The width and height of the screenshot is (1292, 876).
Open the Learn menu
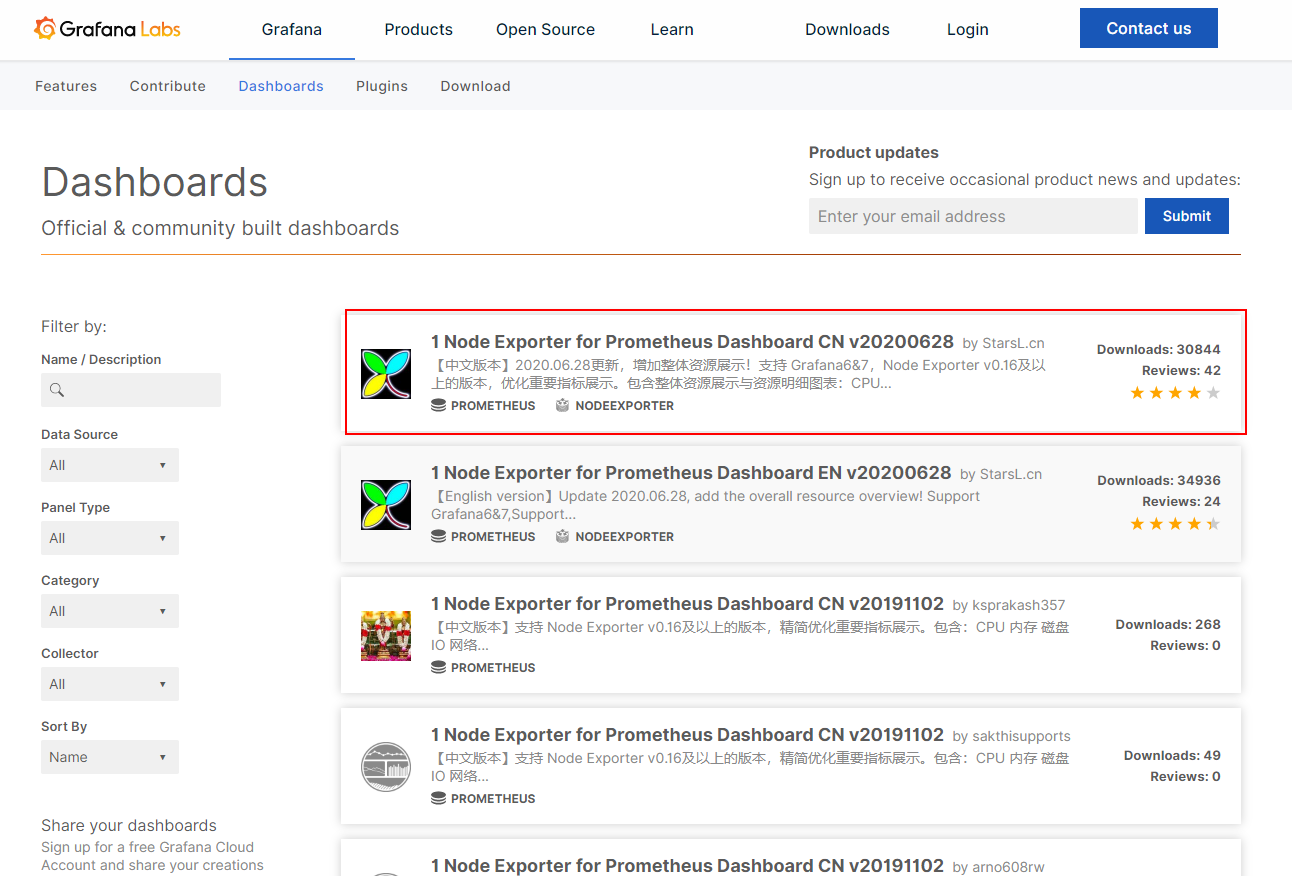(x=672, y=30)
